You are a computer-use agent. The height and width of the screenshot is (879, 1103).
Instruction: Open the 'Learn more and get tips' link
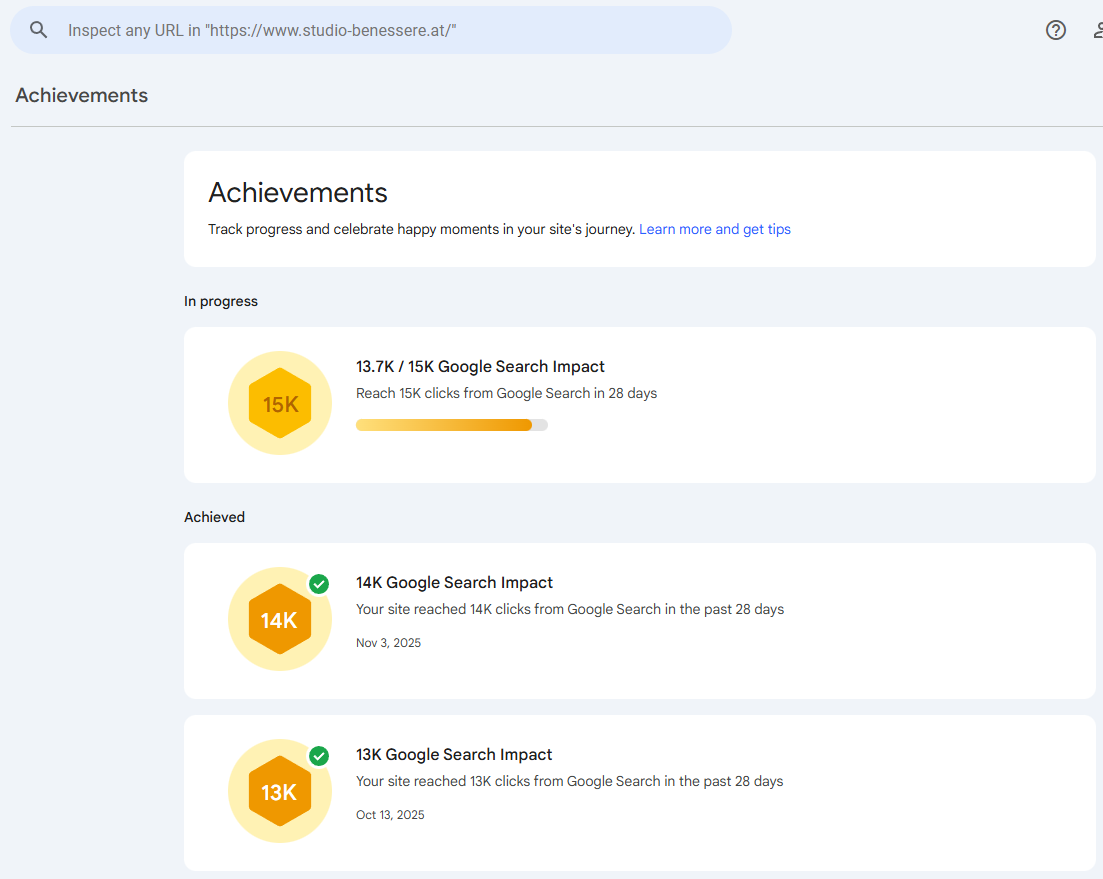pos(714,229)
